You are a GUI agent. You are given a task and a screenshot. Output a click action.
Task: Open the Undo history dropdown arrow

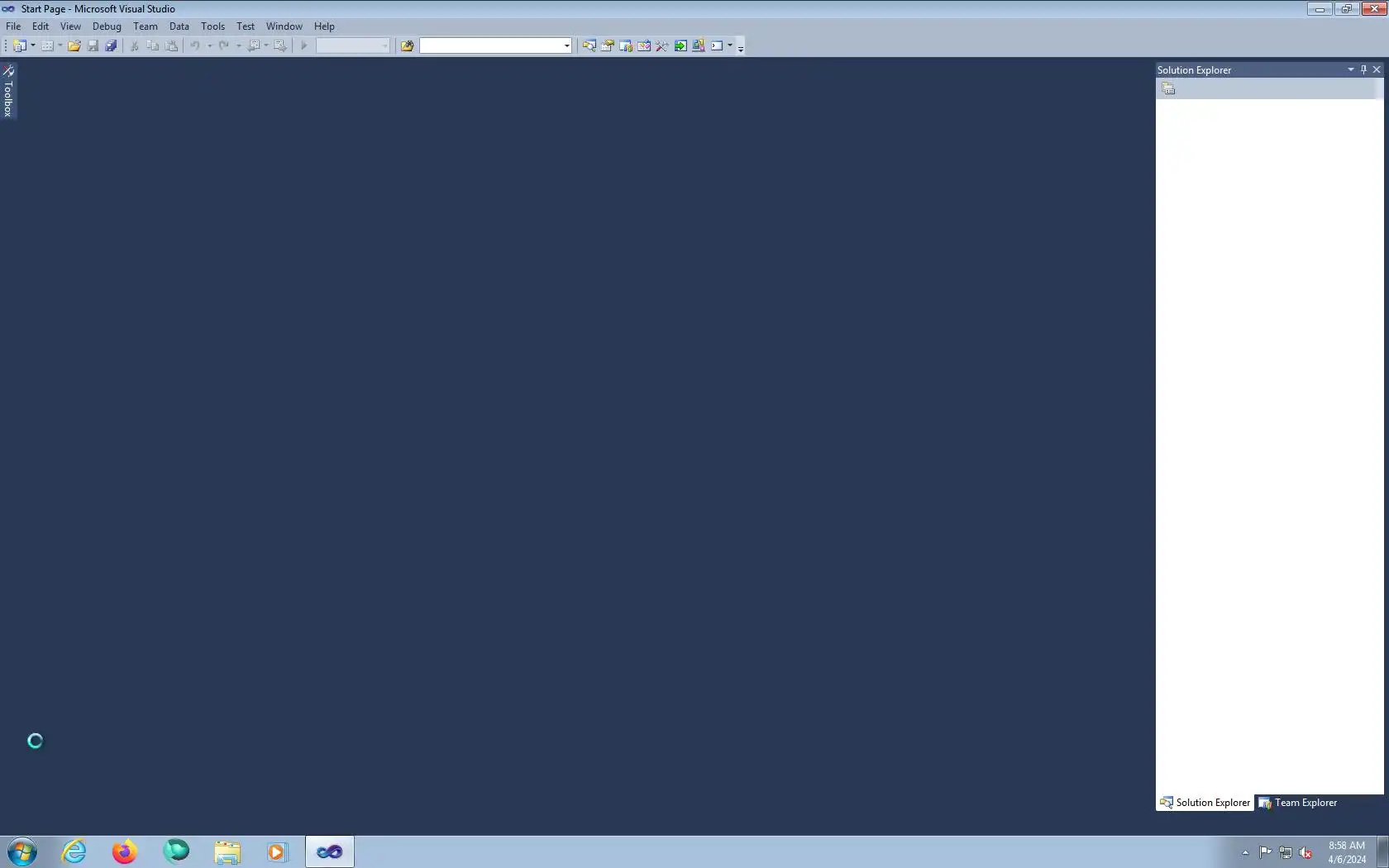(209, 46)
